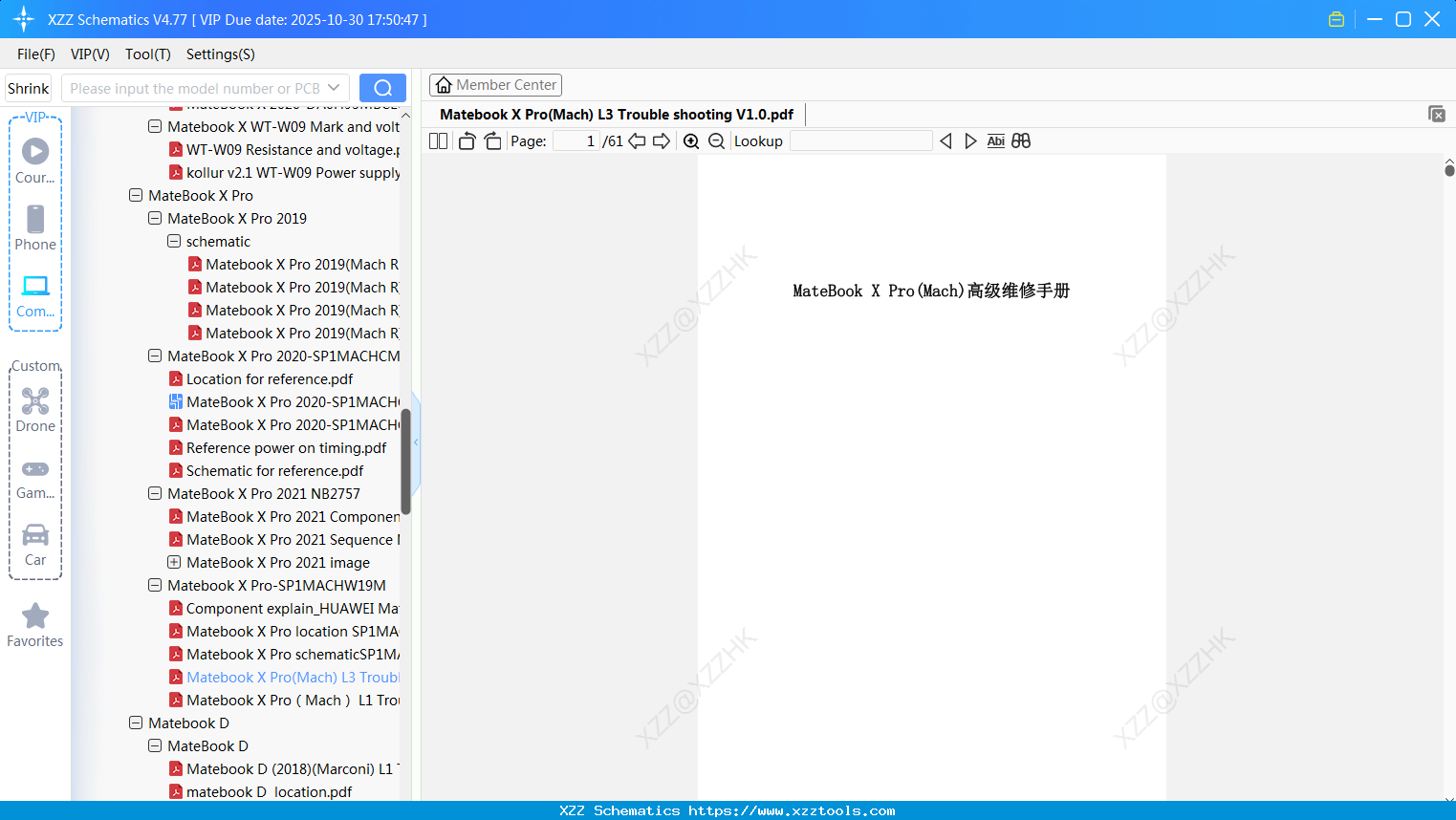Click the PDF viewer vertical scrollbar thumb

coord(1449,170)
